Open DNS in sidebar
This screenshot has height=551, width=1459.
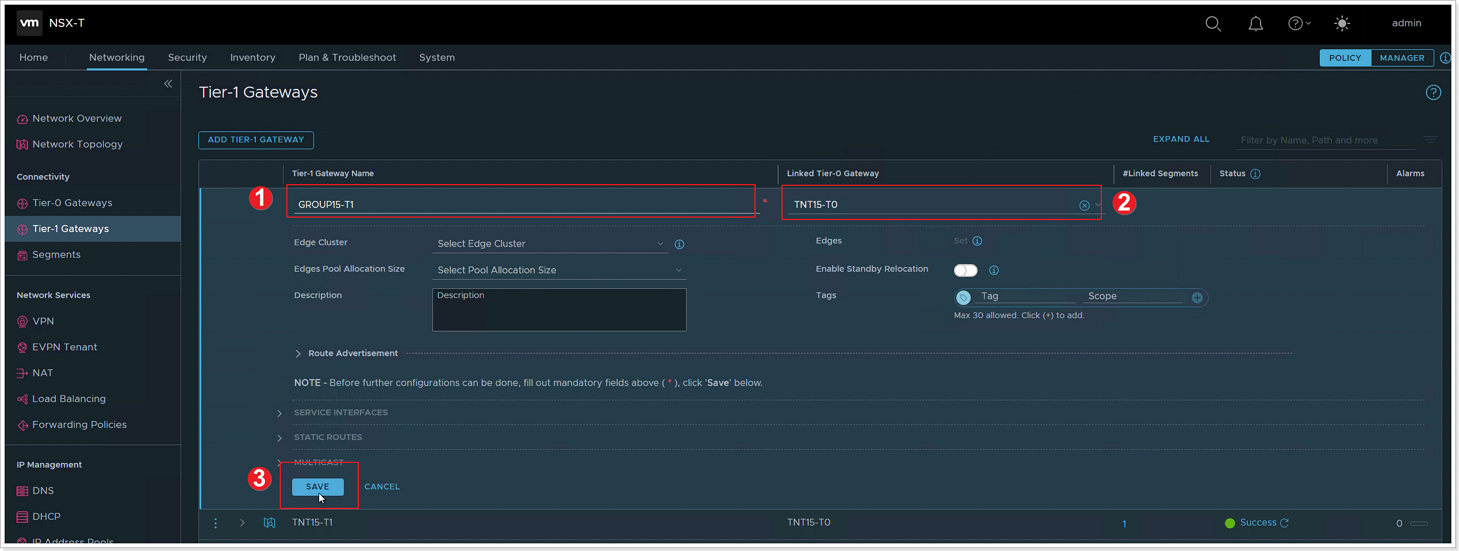pyautogui.click(x=42, y=491)
